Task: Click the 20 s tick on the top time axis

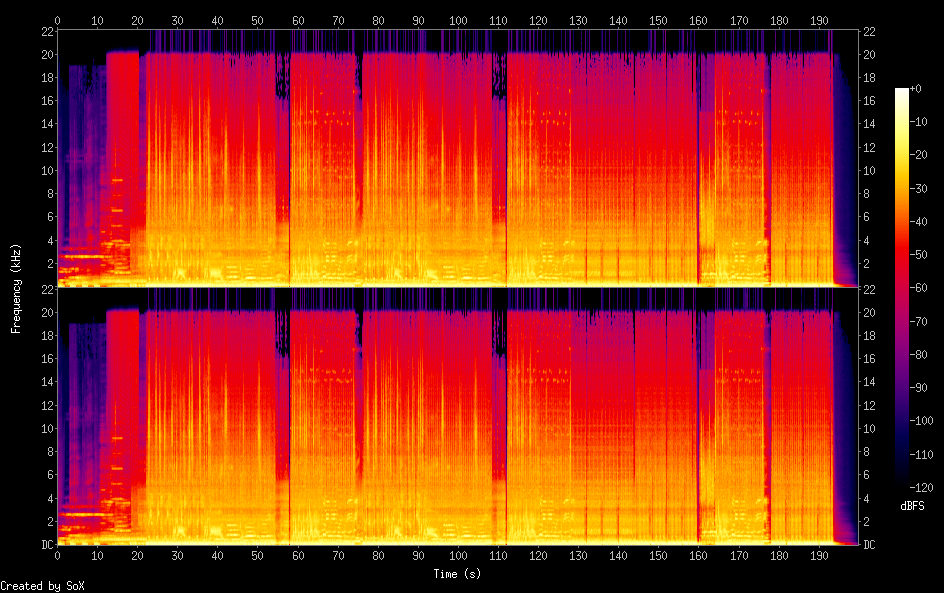Action: [x=137, y=20]
